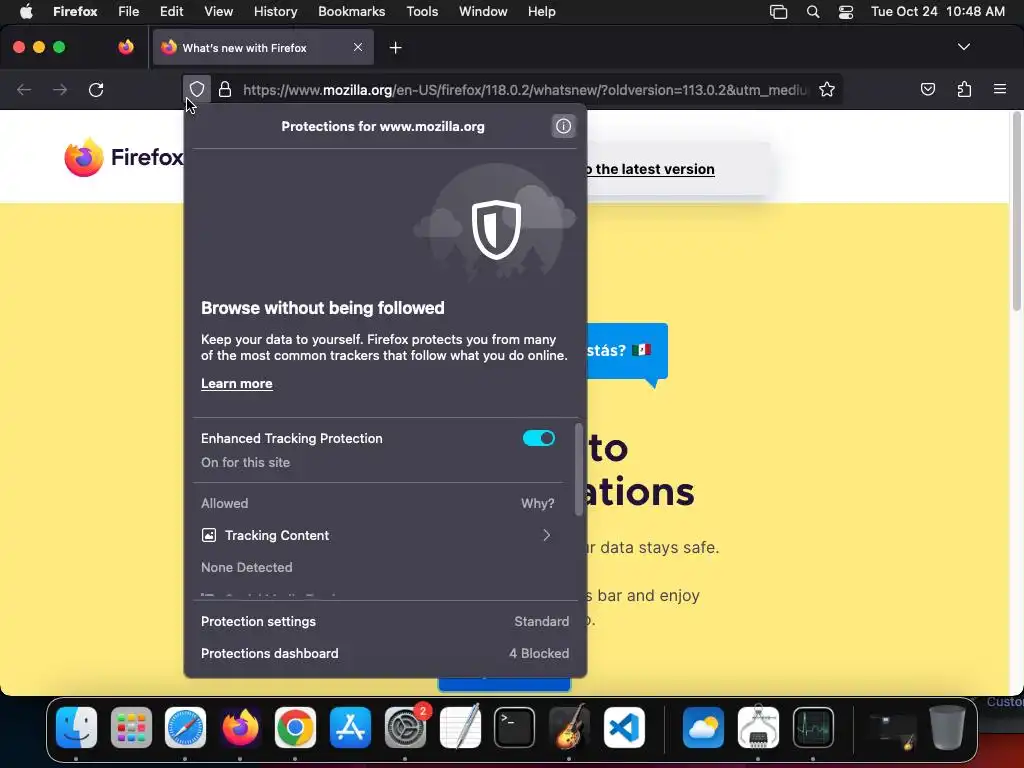Open Save to Pocket icon
1024x768 pixels.
coord(927,89)
